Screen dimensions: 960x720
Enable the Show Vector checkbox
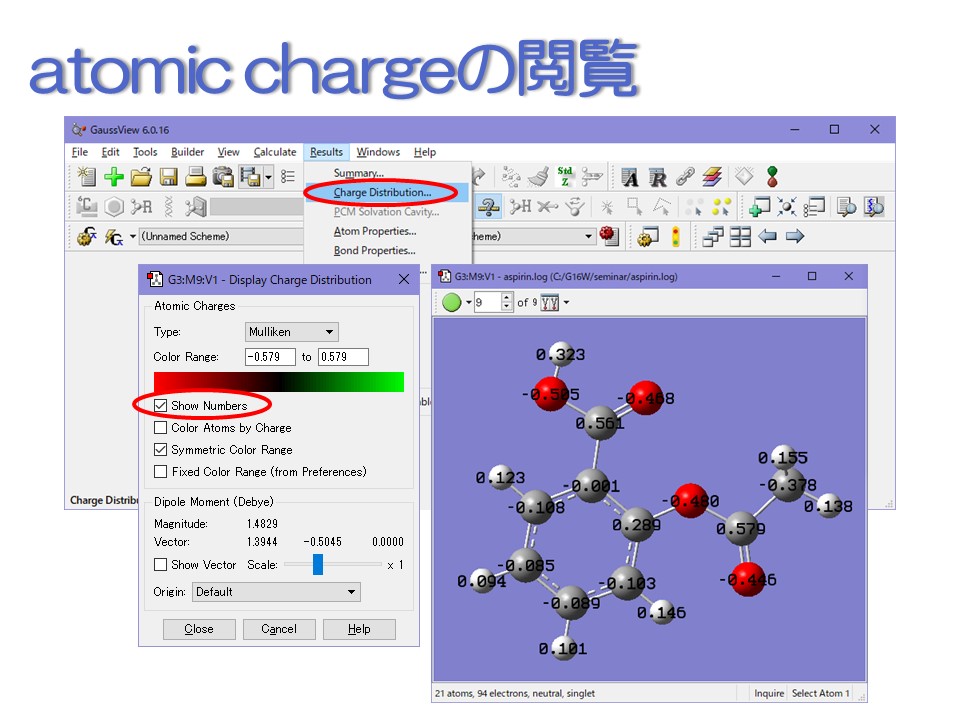coord(160,564)
